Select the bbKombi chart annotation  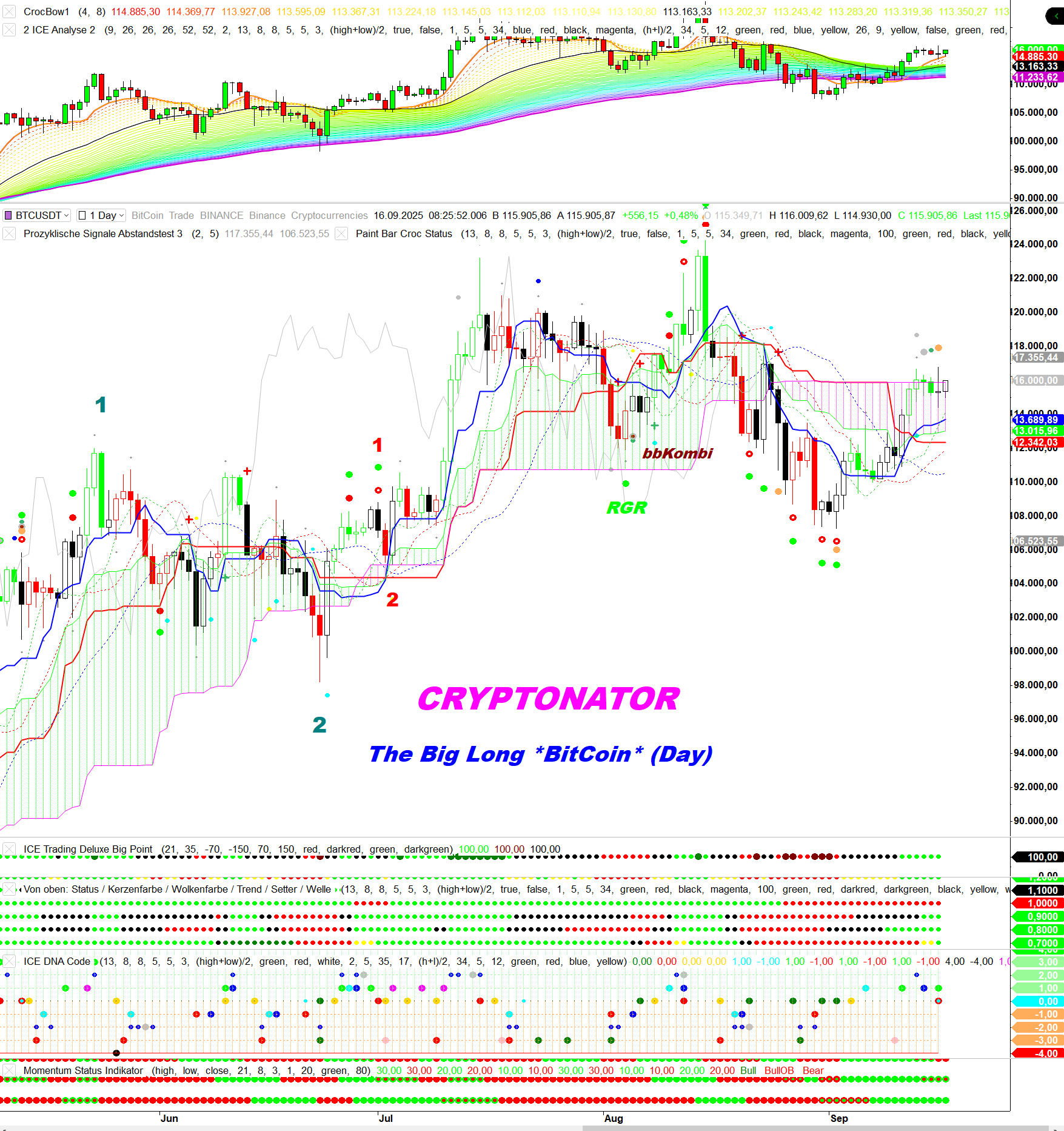(677, 453)
